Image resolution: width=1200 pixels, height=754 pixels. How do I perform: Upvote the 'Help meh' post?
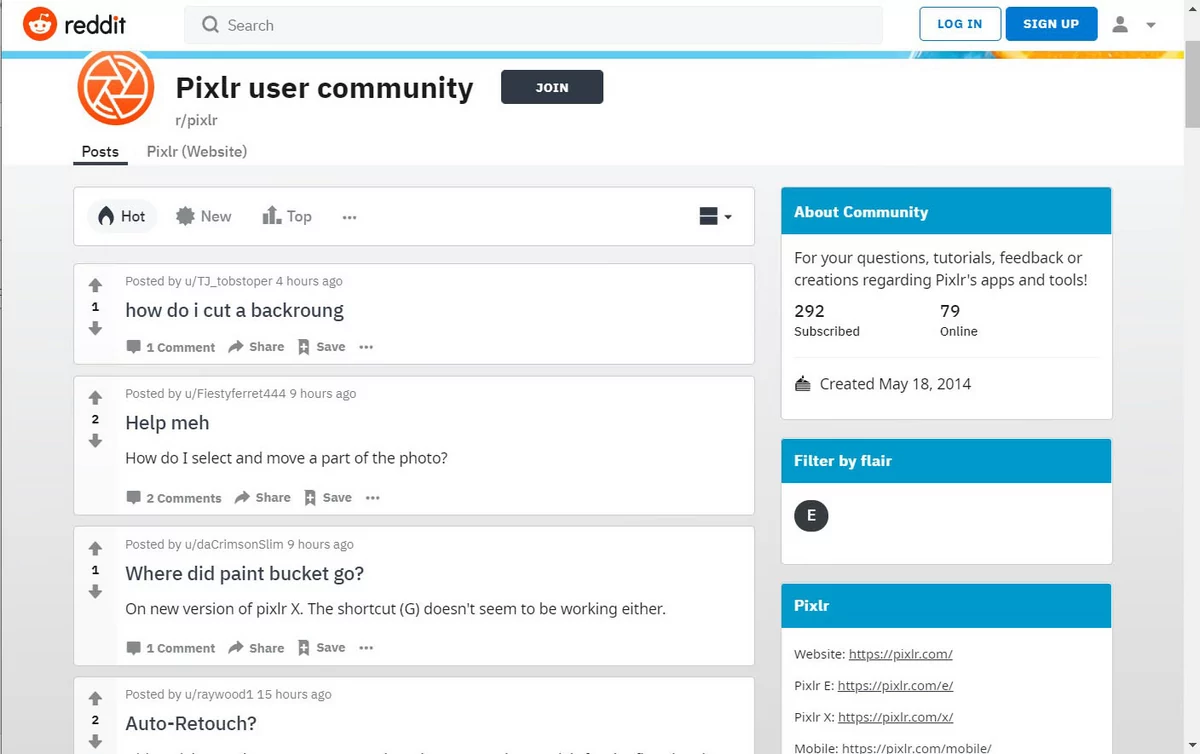[95, 398]
